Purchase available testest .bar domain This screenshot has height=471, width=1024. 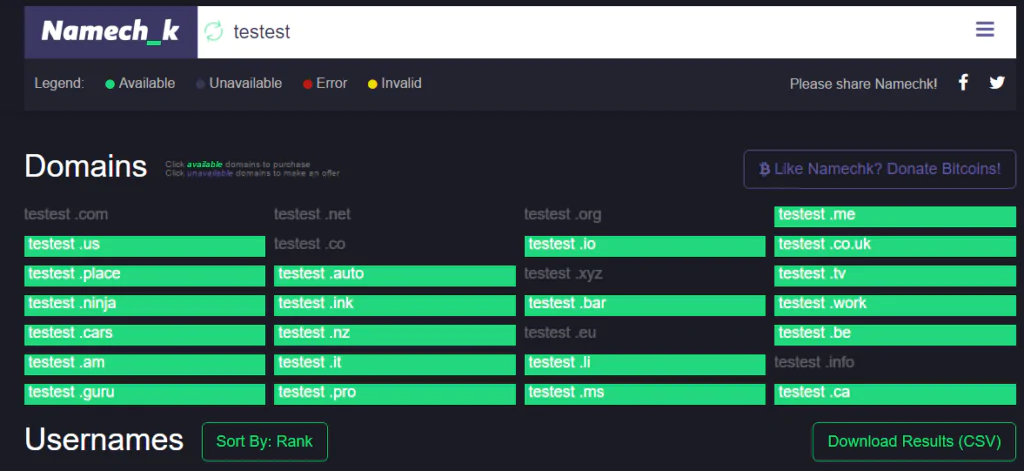click(645, 305)
